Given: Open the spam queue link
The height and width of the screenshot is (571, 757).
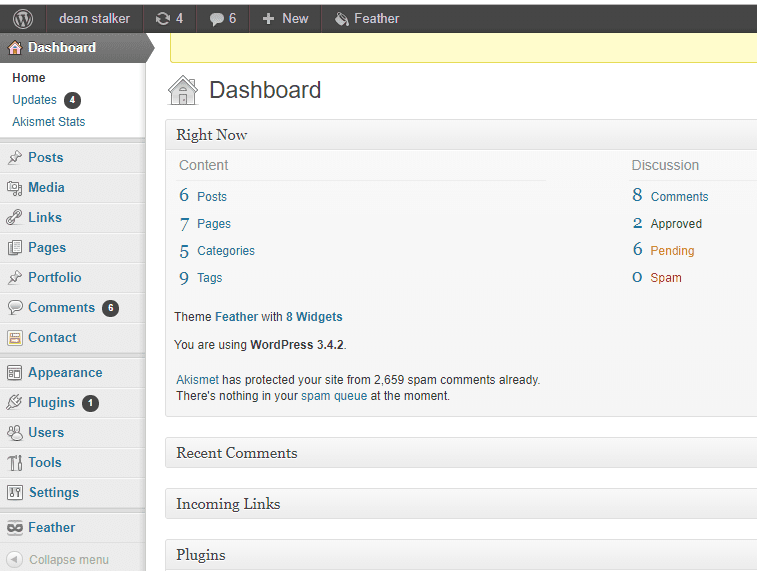Looking at the screenshot, I should tap(334, 396).
